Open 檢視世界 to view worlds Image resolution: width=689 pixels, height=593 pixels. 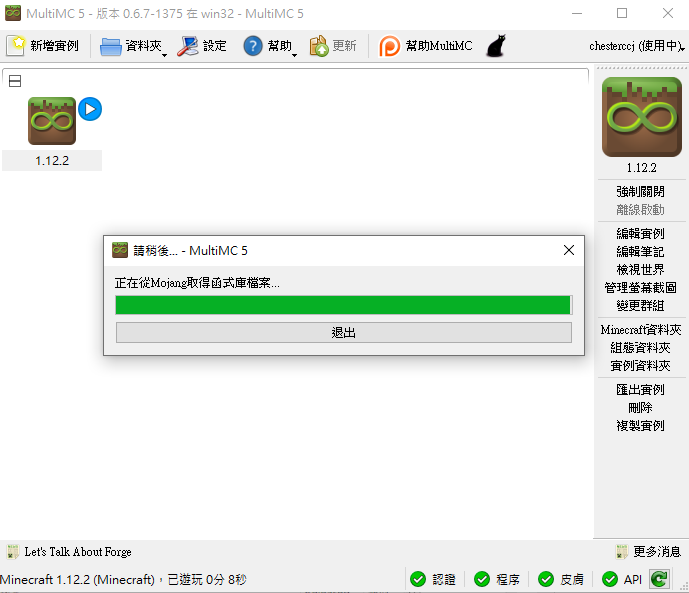(640, 270)
